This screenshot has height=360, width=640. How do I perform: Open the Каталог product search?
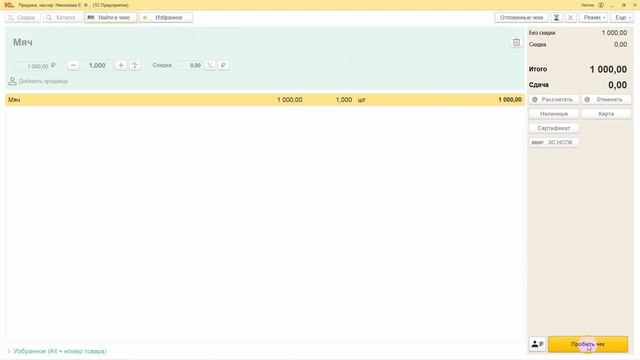click(x=63, y=18)
